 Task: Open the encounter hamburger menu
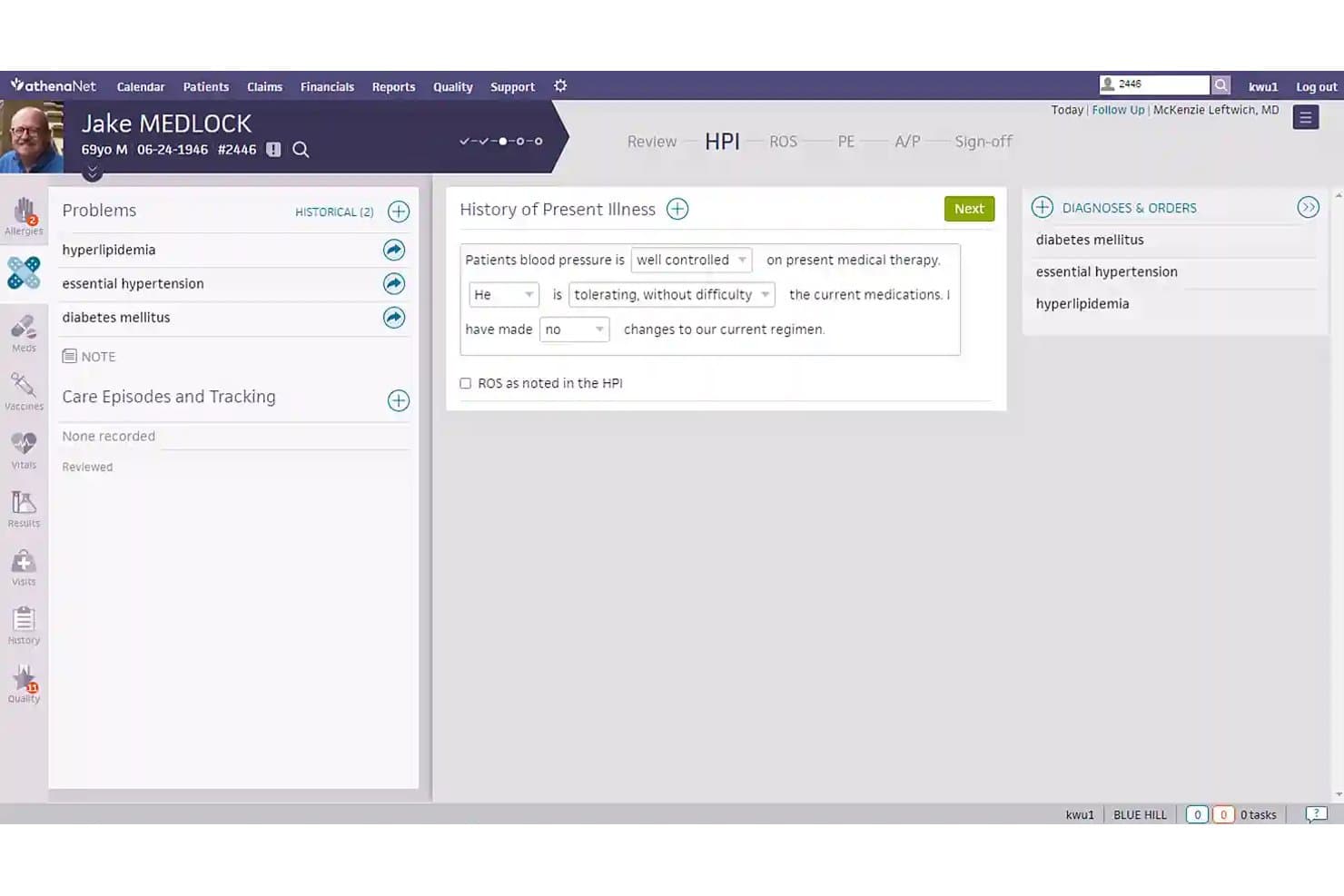[1306, 117]
